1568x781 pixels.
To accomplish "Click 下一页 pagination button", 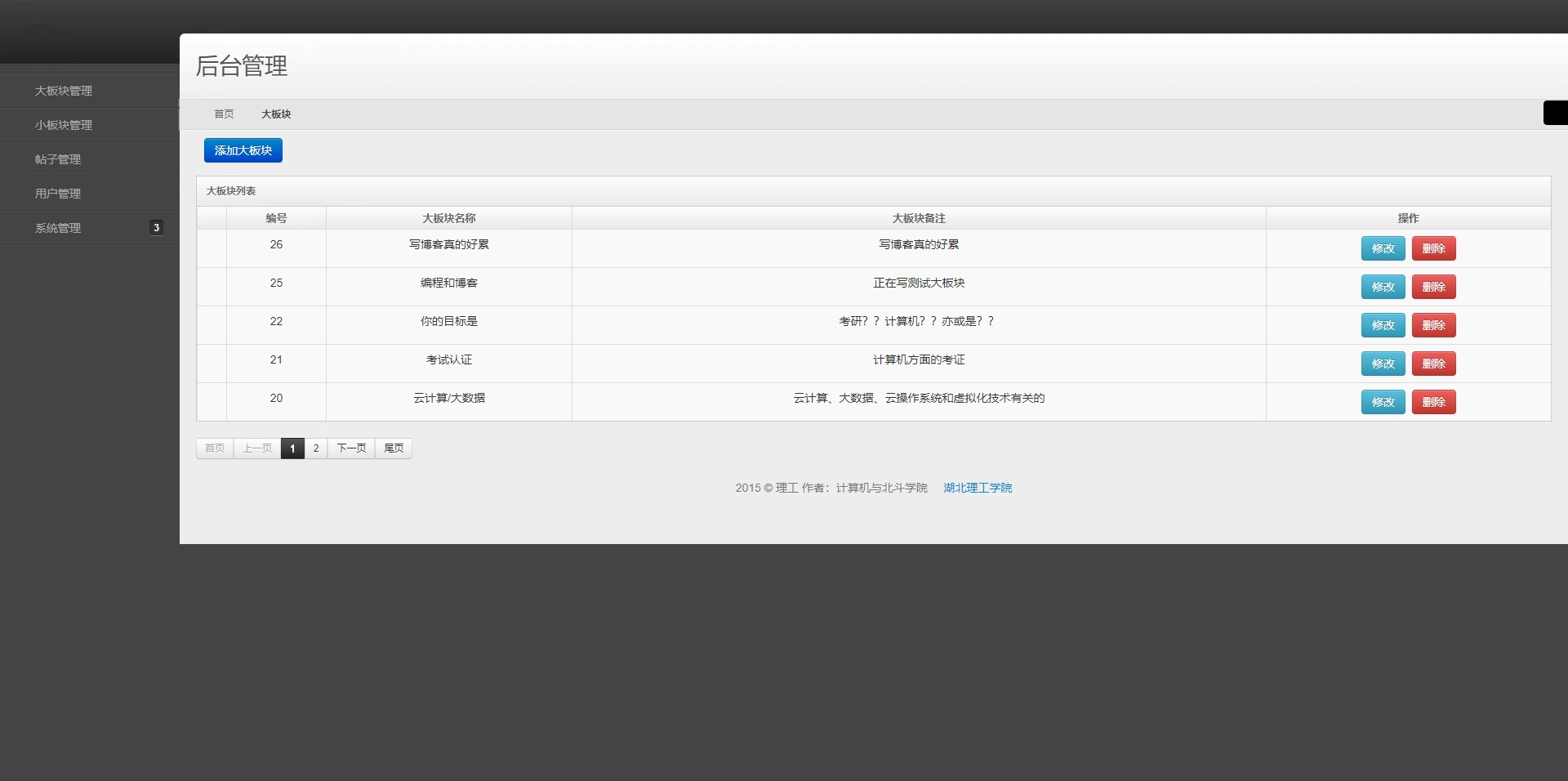I will [x=351, y=449].
